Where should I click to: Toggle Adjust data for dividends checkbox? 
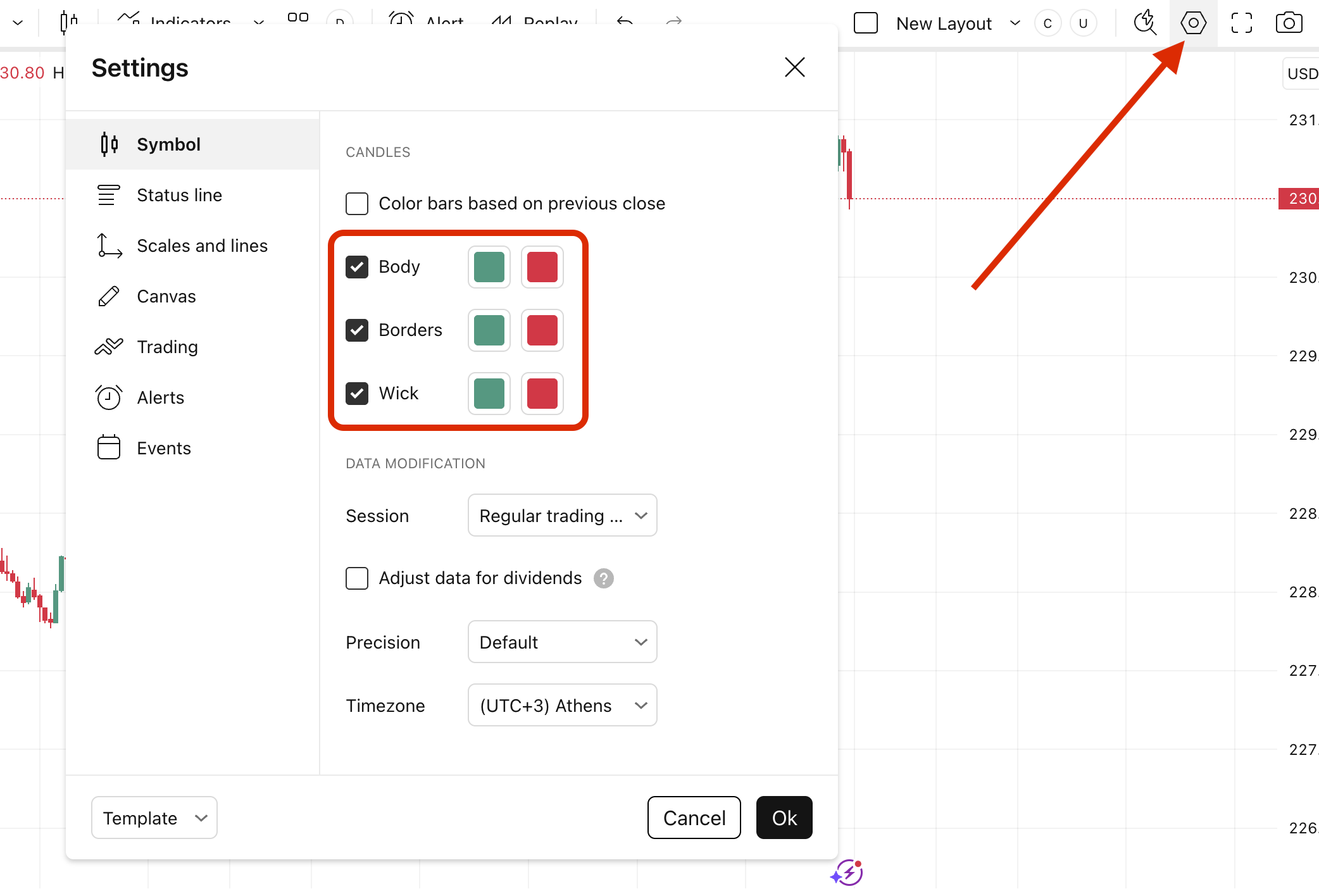point(357,578)
